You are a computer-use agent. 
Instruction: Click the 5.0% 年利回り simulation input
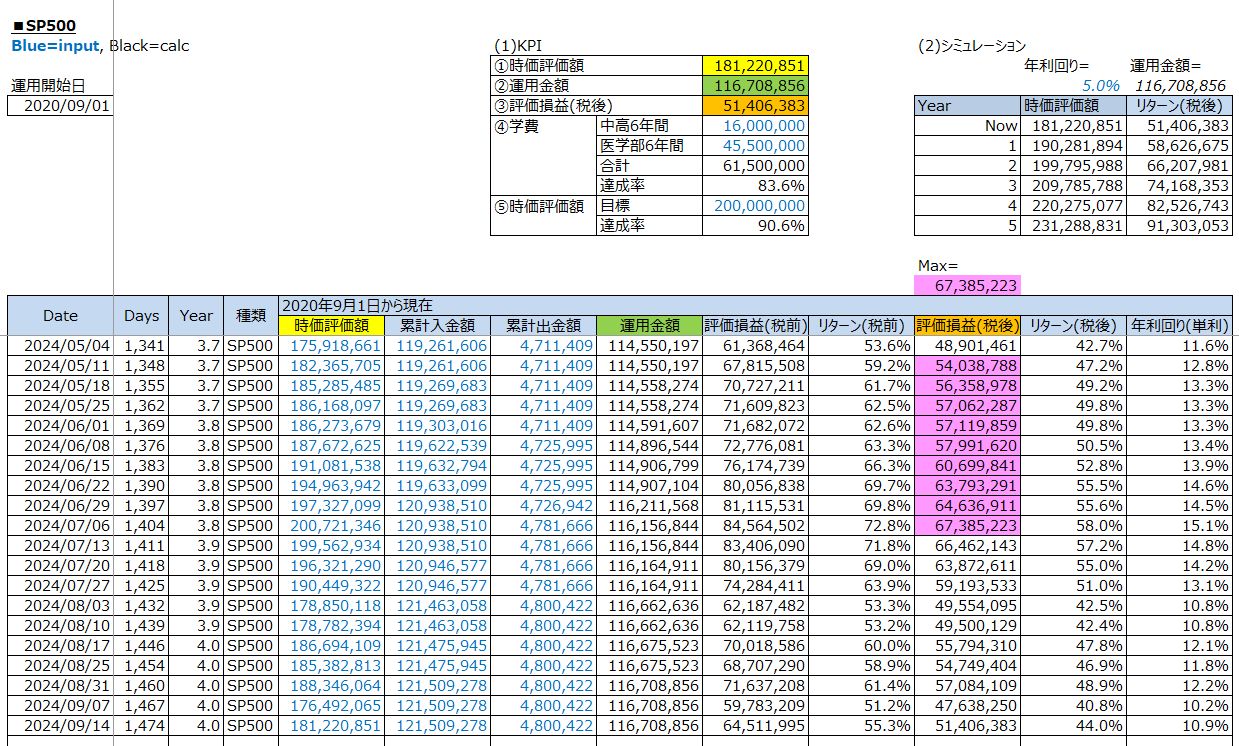pyautogui.click(x=1064, y=85)
